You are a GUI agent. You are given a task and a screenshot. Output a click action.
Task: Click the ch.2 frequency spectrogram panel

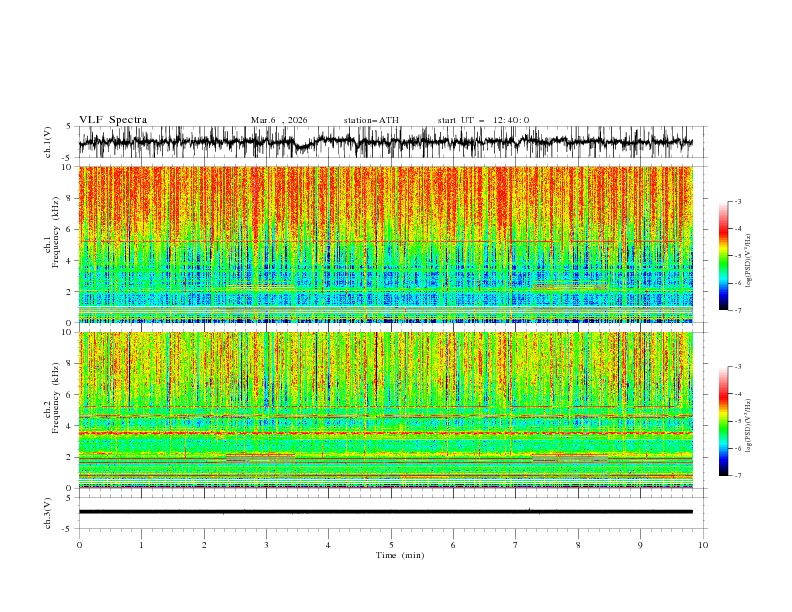(386, 410)
